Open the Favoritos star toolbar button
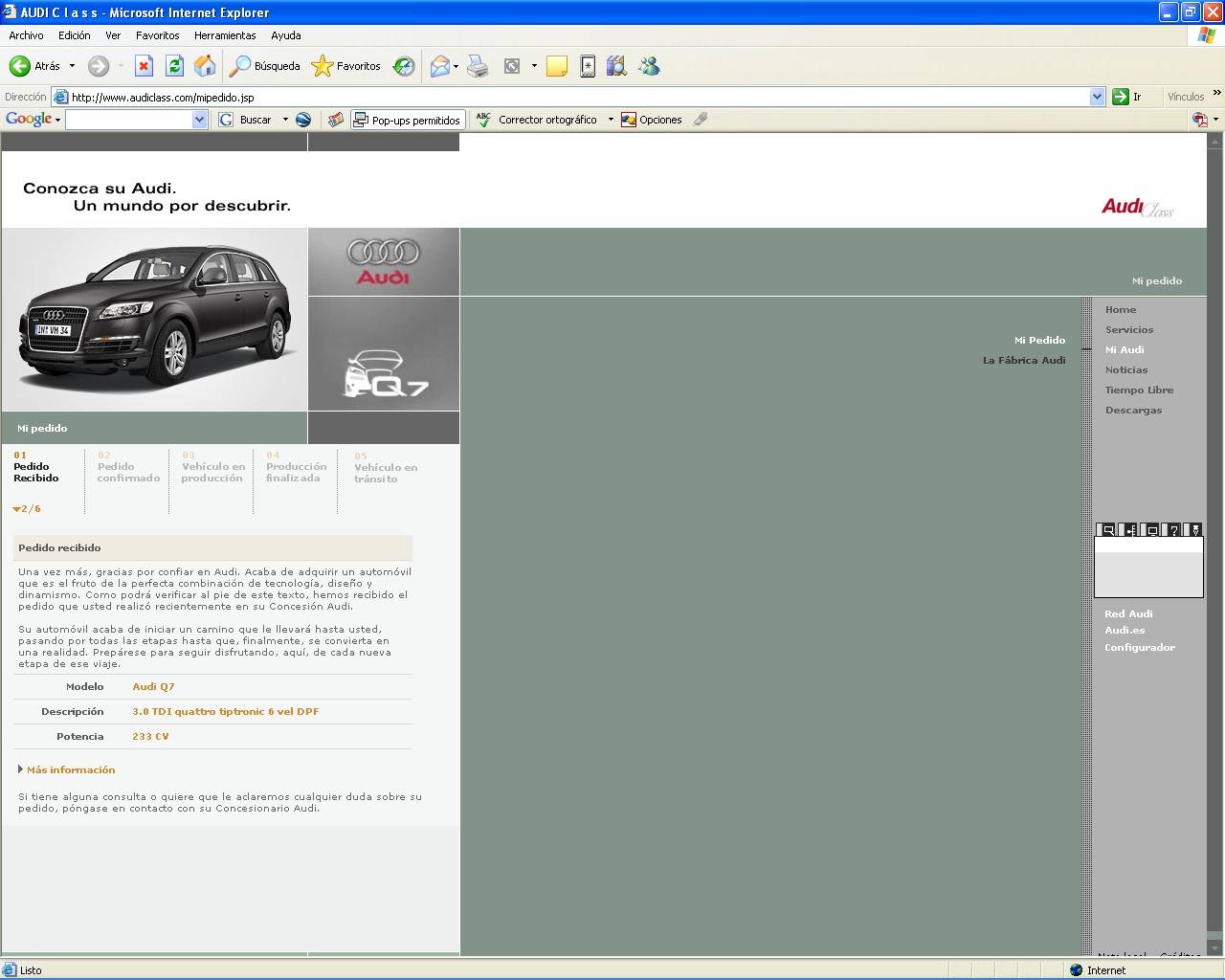The width and height of the screenshot is (1225, 980). point(346,66)
